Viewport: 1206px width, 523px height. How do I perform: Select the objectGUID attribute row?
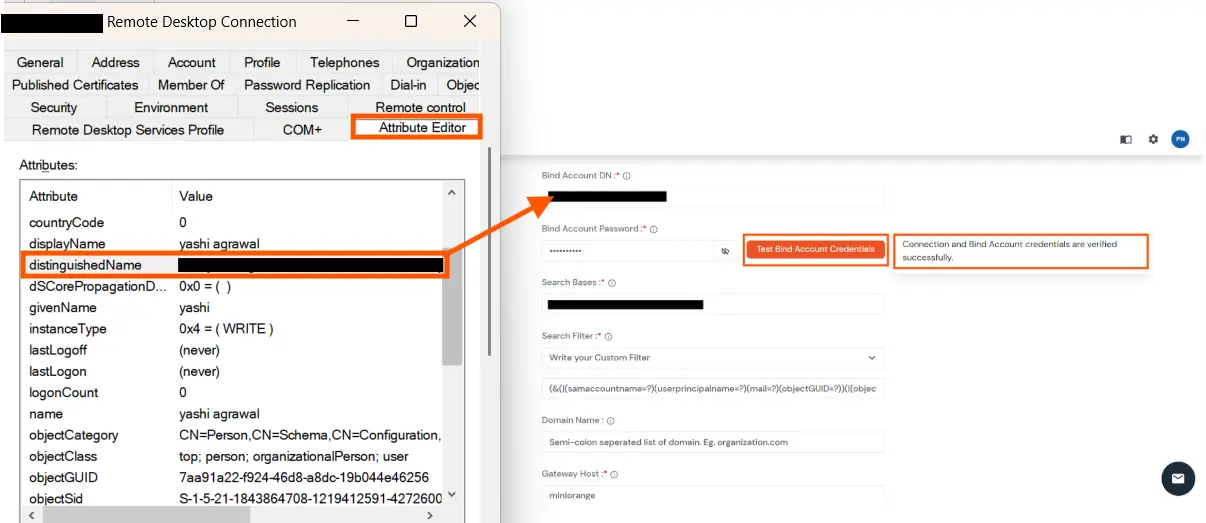tap(232, 478)
